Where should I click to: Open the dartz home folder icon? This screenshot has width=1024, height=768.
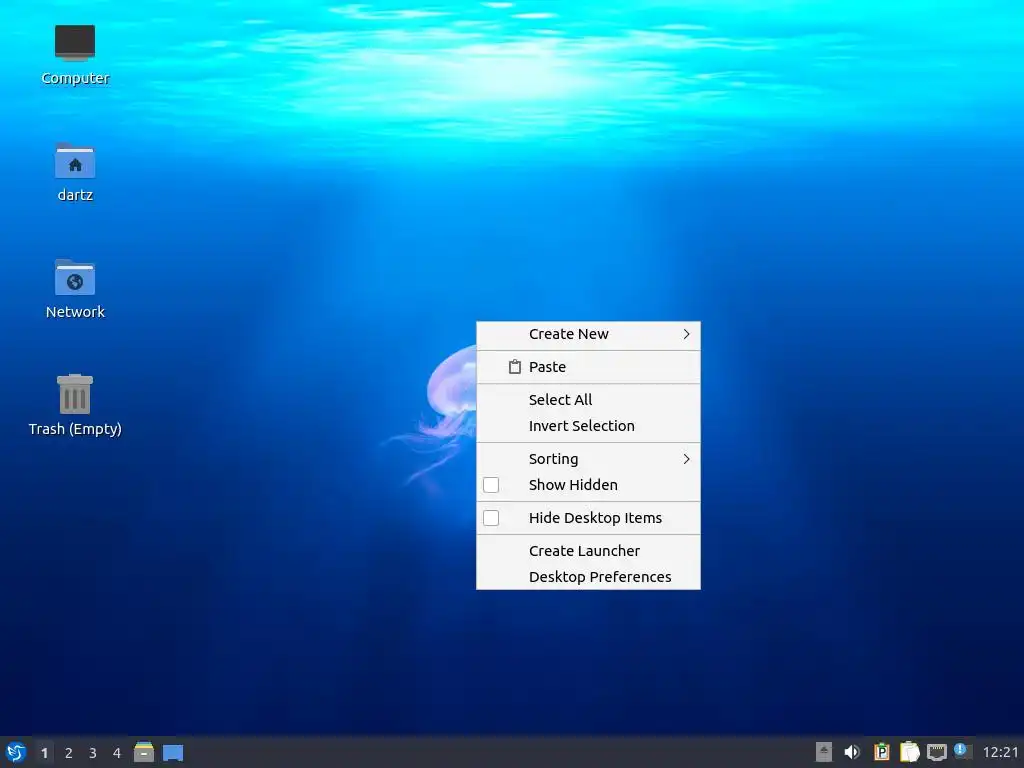[x=74, y=160]
